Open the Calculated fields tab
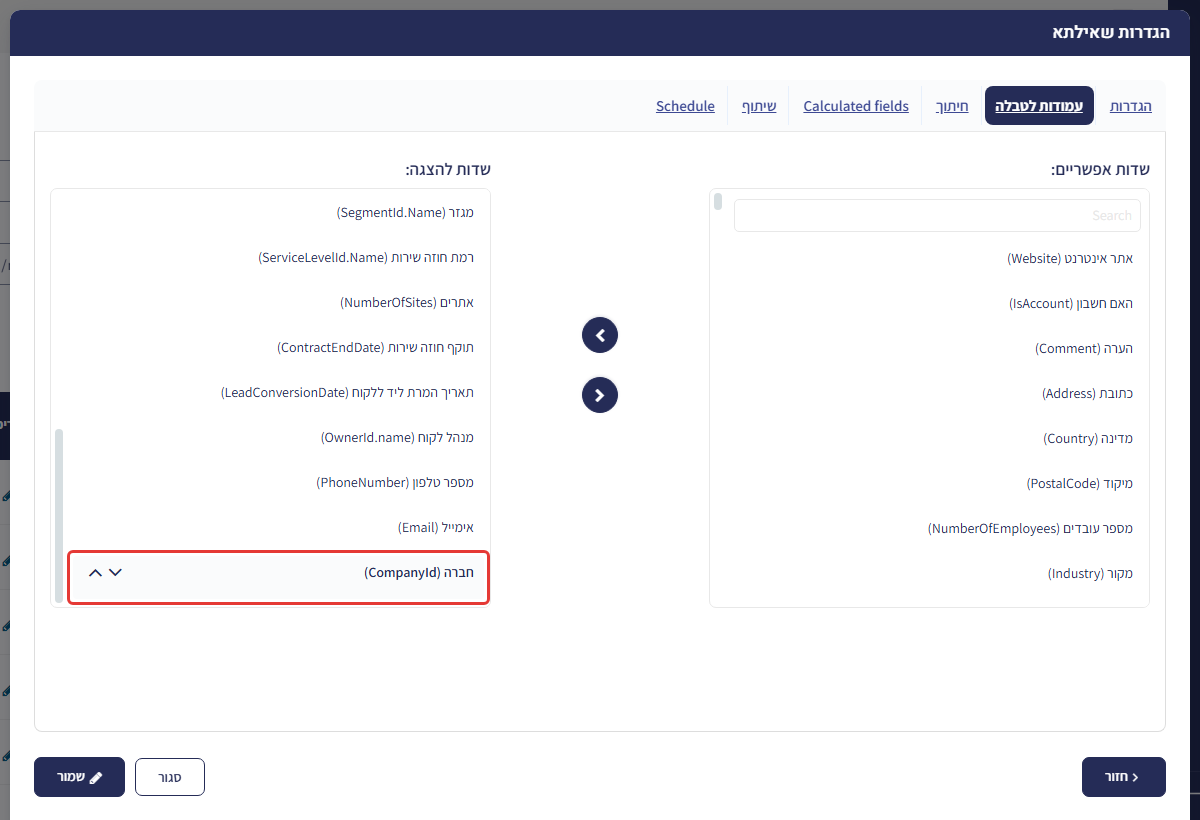The image size is (1200, 820). point(856,106)
